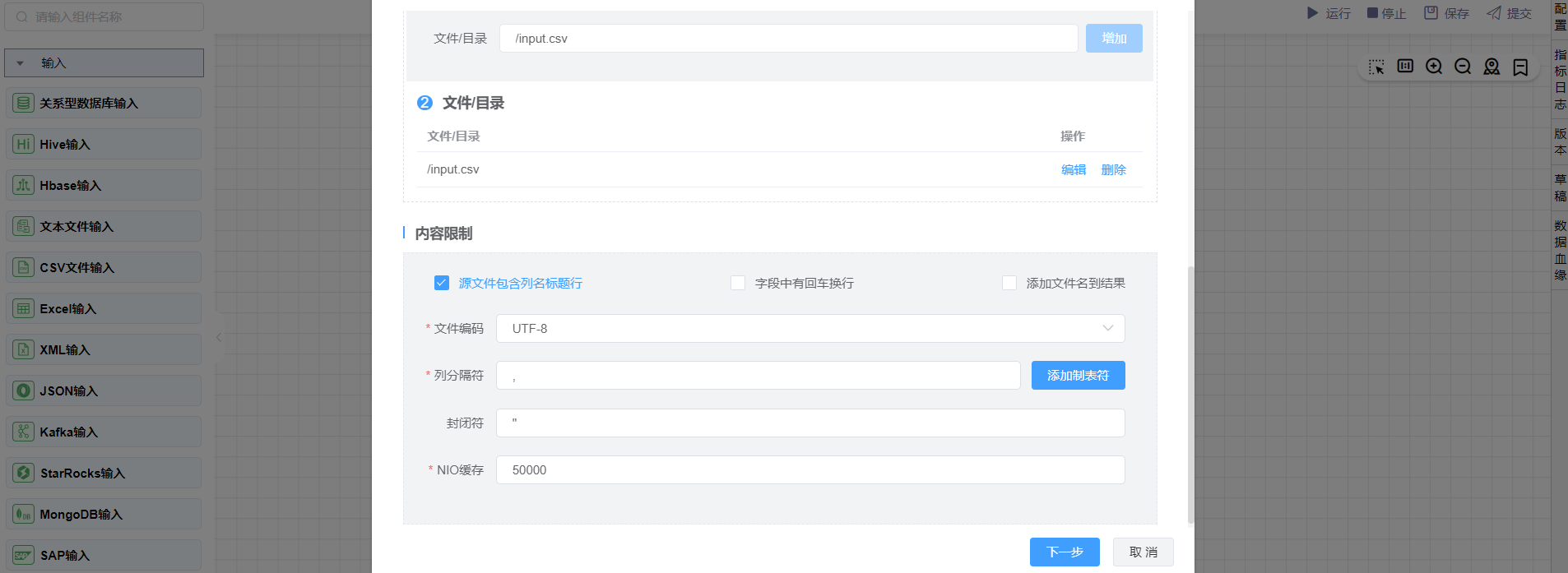Choose the Kafka输入 component icon

click(24, 432)
